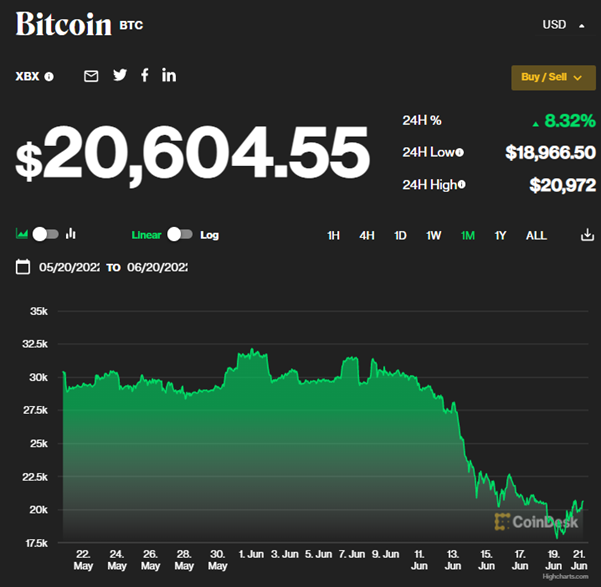Edit the 06/20/2022 end date field
601x587 pixels.
pyautogui.click(x=157, y=267)
